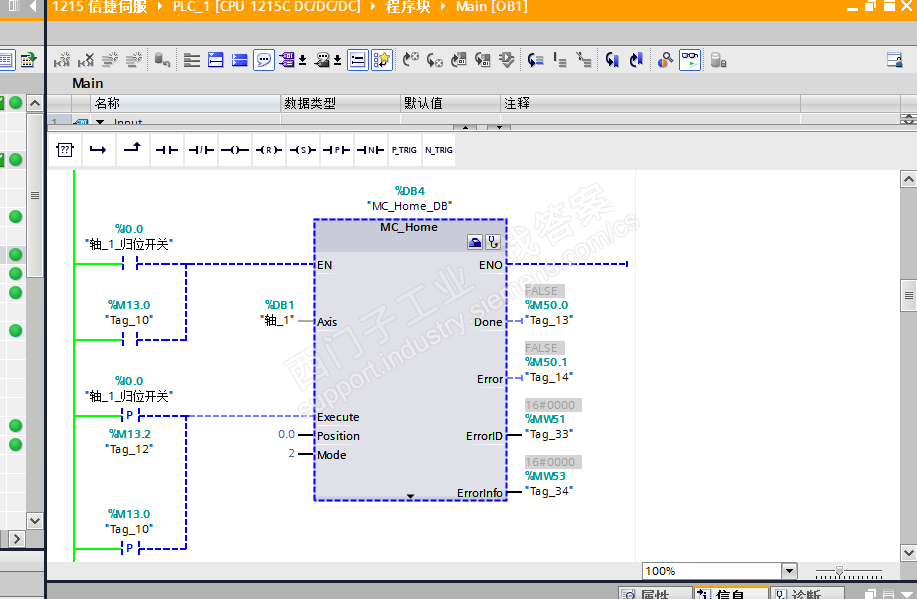Viewport: 917px width, 599px height.
Task: Click the 100% zoom input field
Action: tap(712, 571)
